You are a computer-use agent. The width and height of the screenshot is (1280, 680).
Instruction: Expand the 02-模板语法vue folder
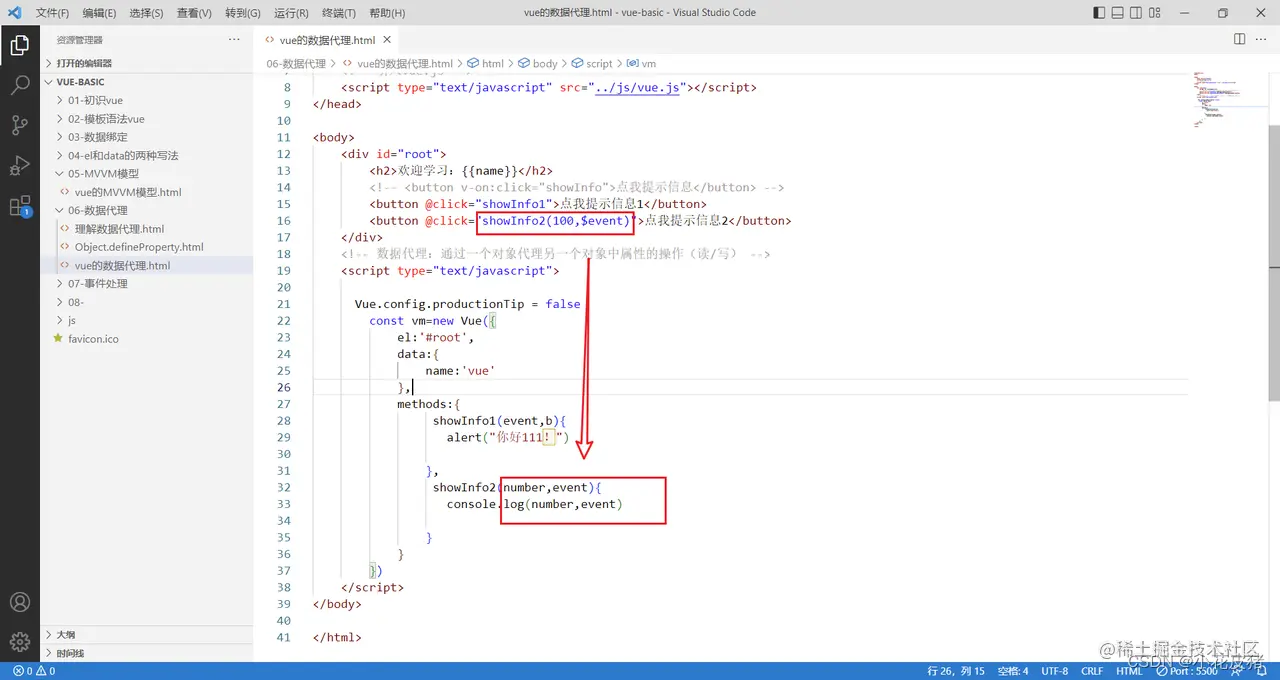pos(146,119)
